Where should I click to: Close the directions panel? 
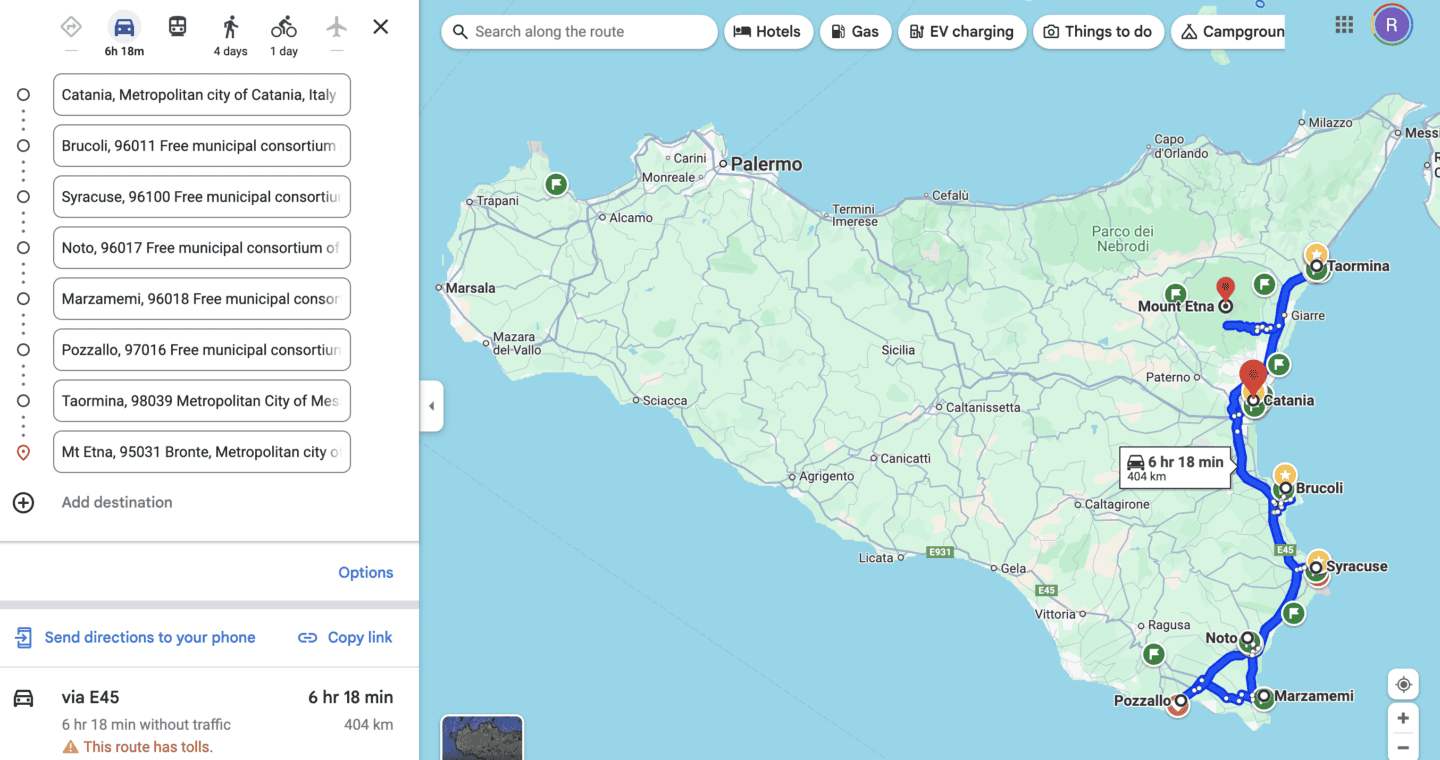381,27
